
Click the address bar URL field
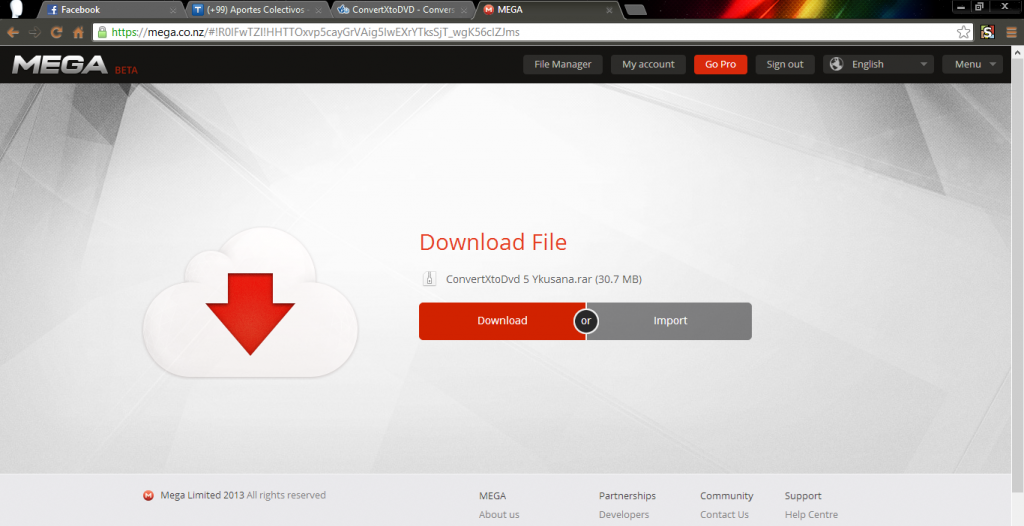click(x=532, y=32)
